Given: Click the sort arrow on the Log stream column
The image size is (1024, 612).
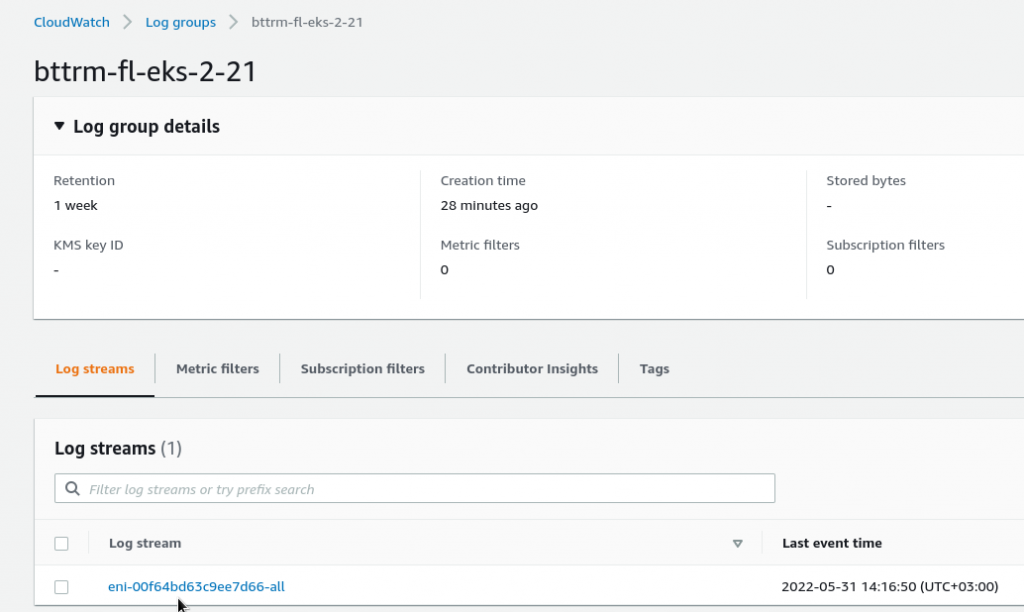Looking at the screenshot, I should [738, 543].
